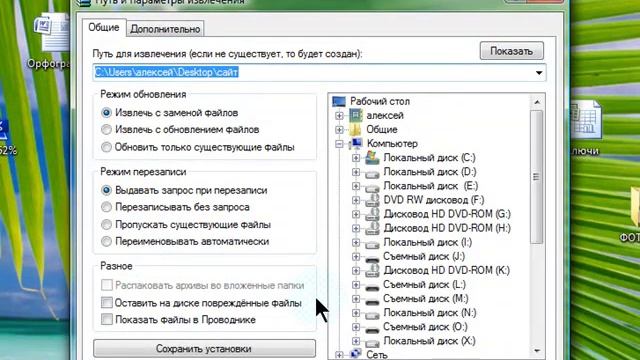Enable Показать файлы в Проводнике checkbox

point(107,319)
